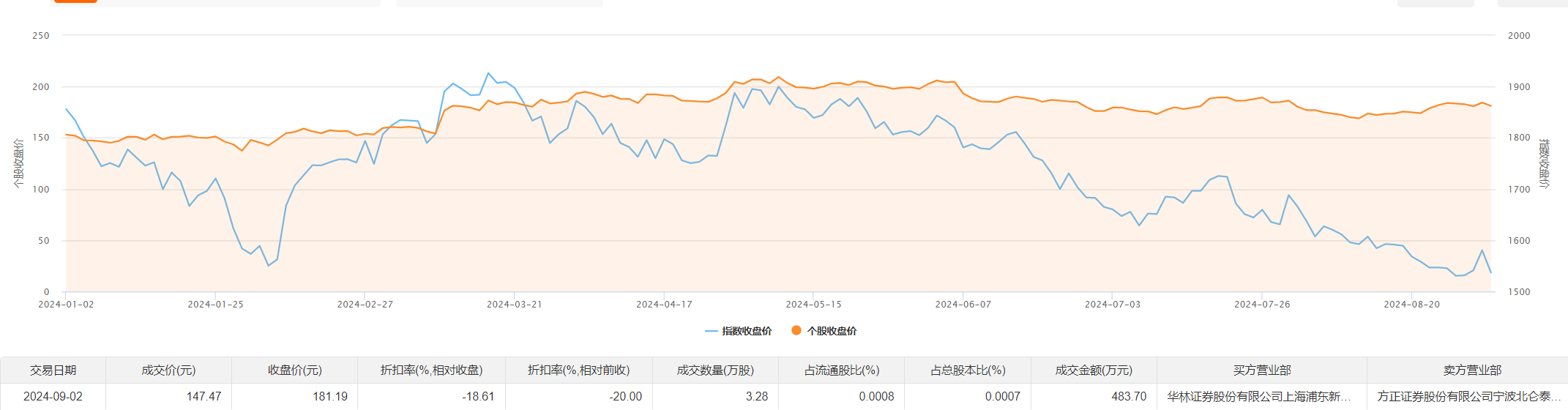Click the 占流通股比(%) column header

click(841, 370)
